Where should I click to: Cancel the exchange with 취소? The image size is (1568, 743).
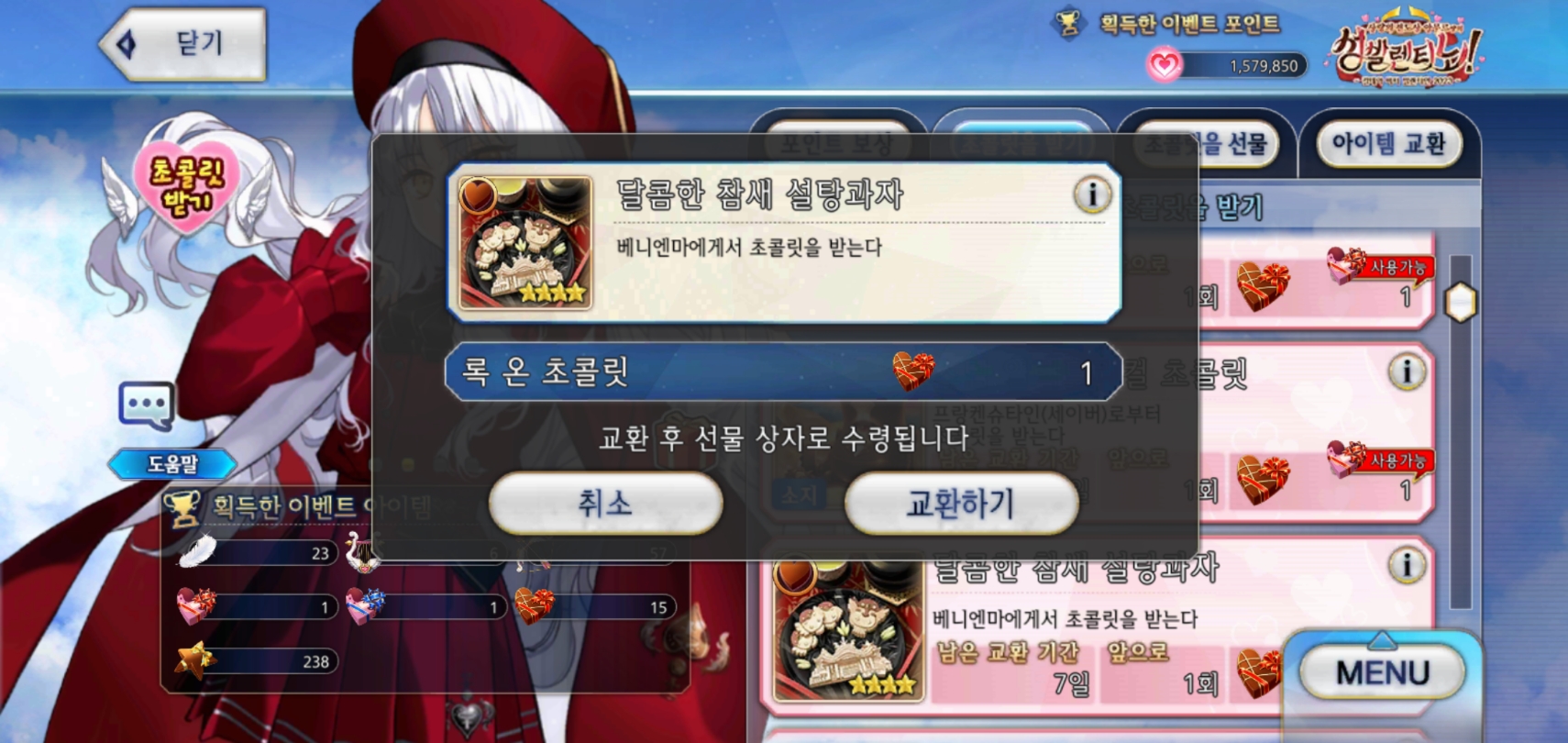click(605, 503)
